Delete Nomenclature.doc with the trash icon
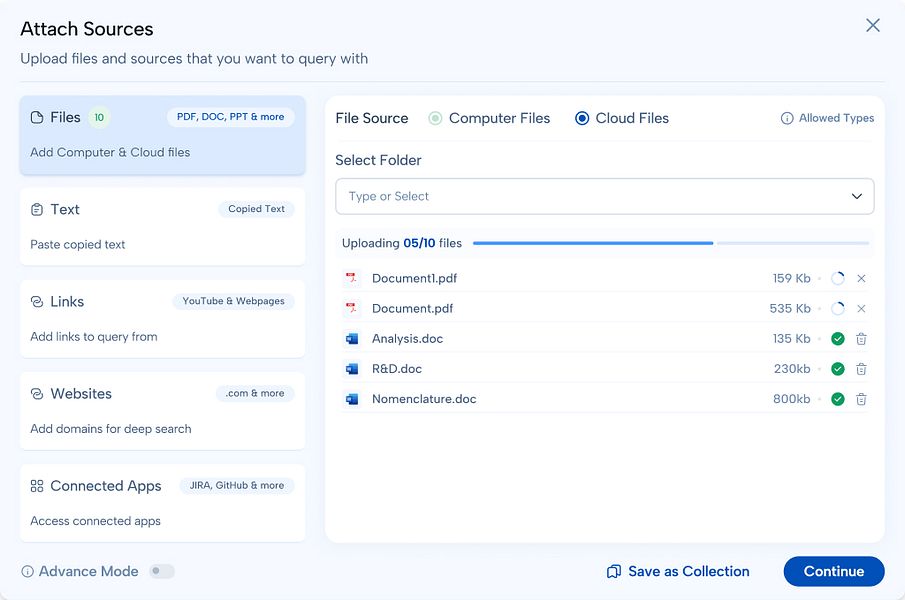The image size is (905, 600). 861,399
